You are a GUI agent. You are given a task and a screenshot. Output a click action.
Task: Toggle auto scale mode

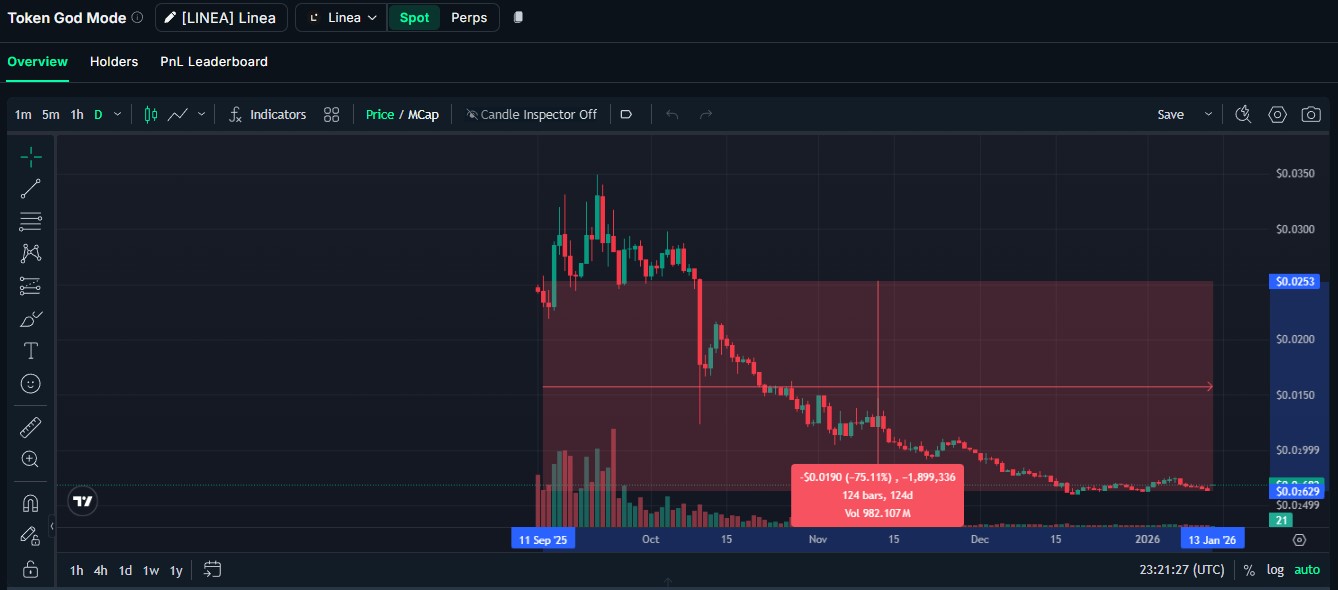click(x=1307, y=571)
